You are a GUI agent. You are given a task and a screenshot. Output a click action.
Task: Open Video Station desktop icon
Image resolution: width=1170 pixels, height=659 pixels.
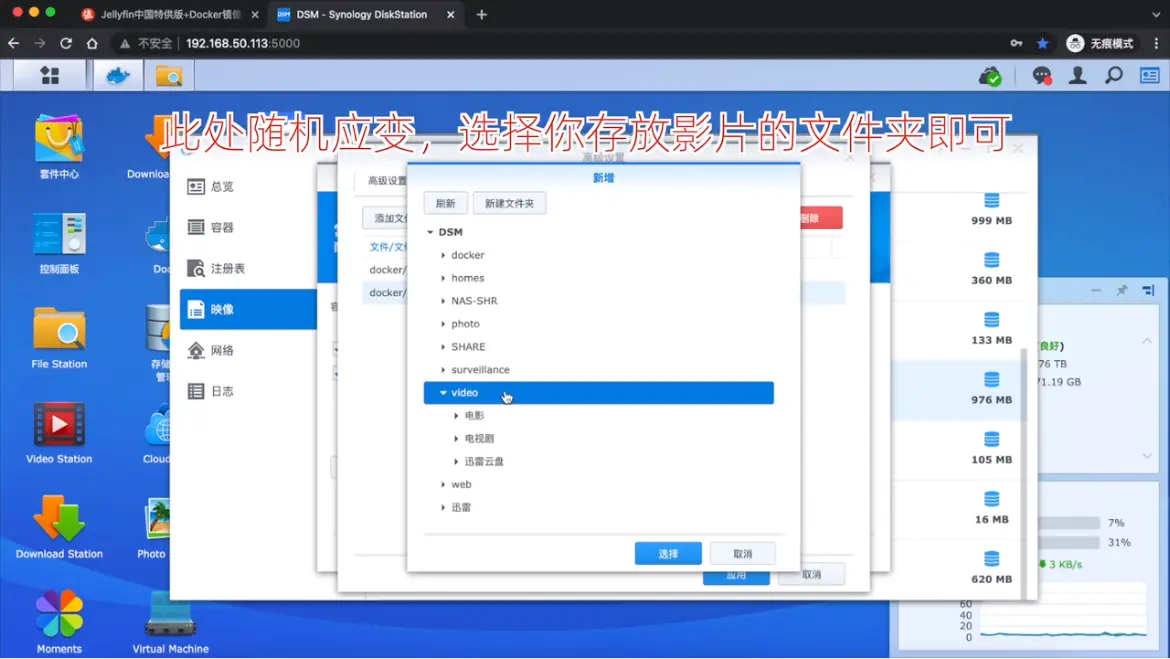(x=59, y=425)
